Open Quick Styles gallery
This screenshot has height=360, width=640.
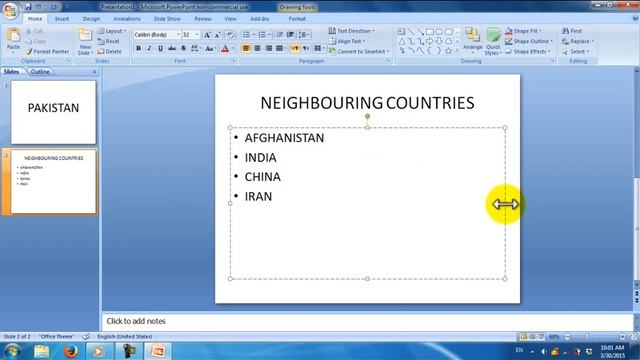(x=493, y=42)
